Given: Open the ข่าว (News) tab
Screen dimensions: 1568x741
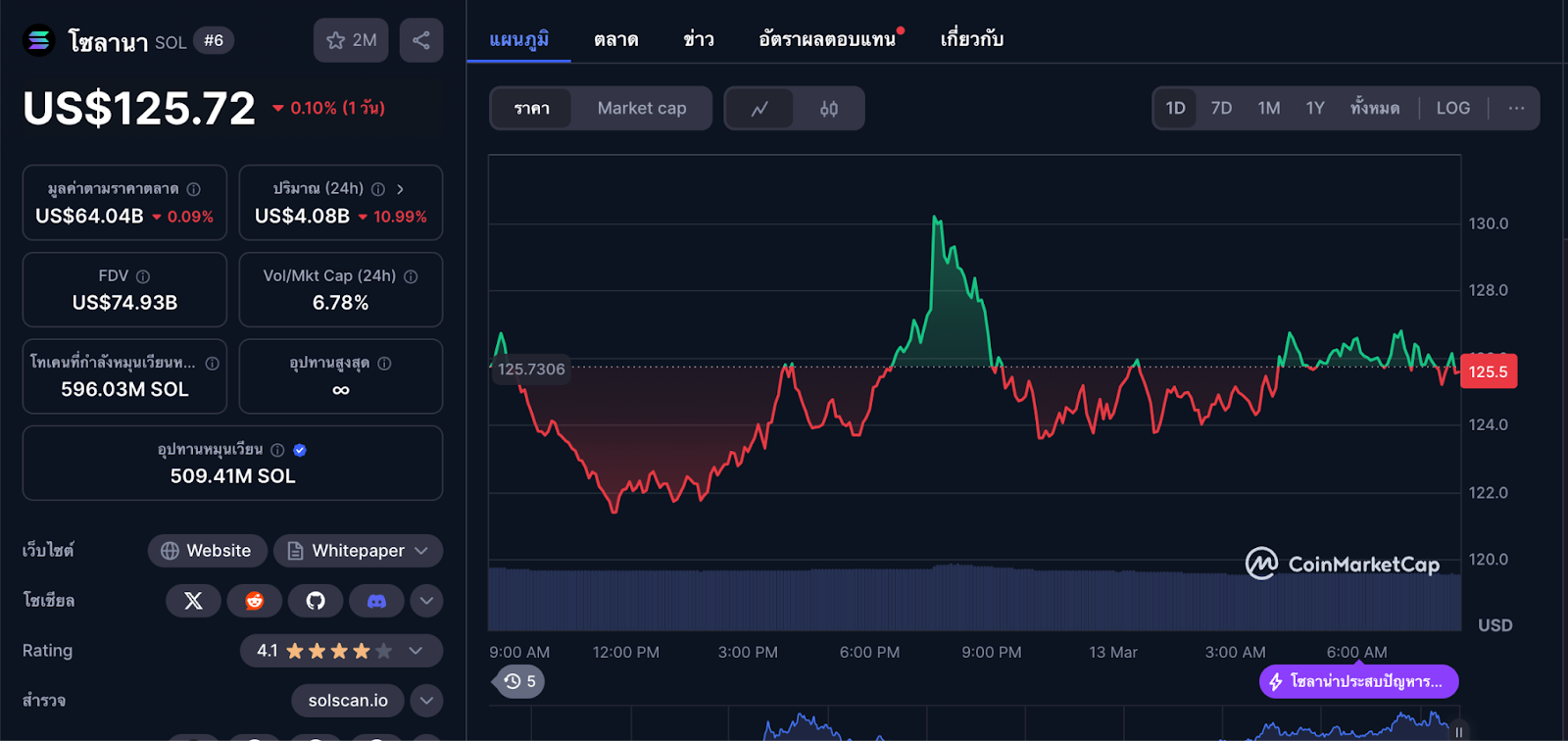Looking at the screenshot, I should tap(699, 39).
